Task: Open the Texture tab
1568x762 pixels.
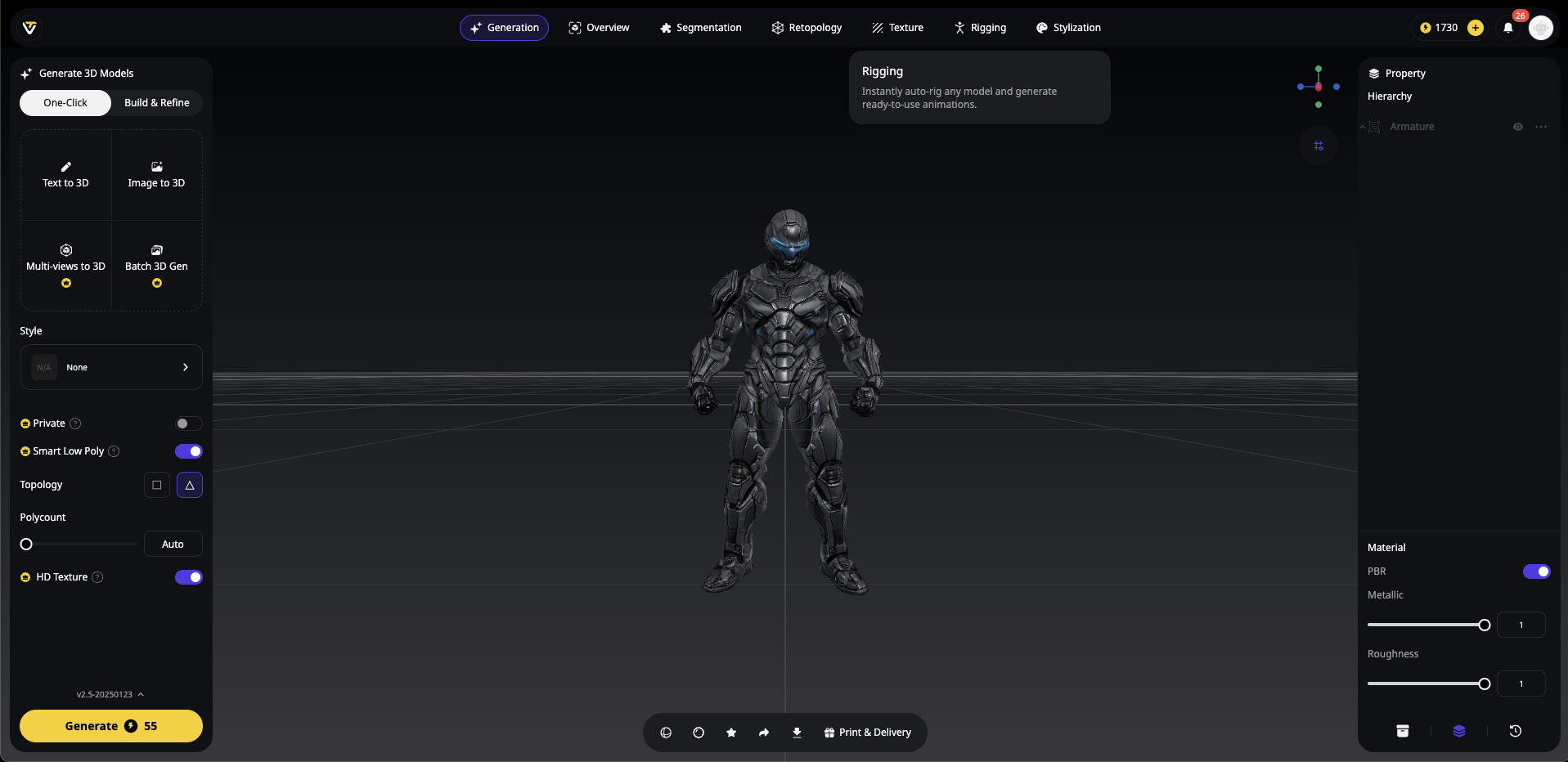Action: (897, 28)
